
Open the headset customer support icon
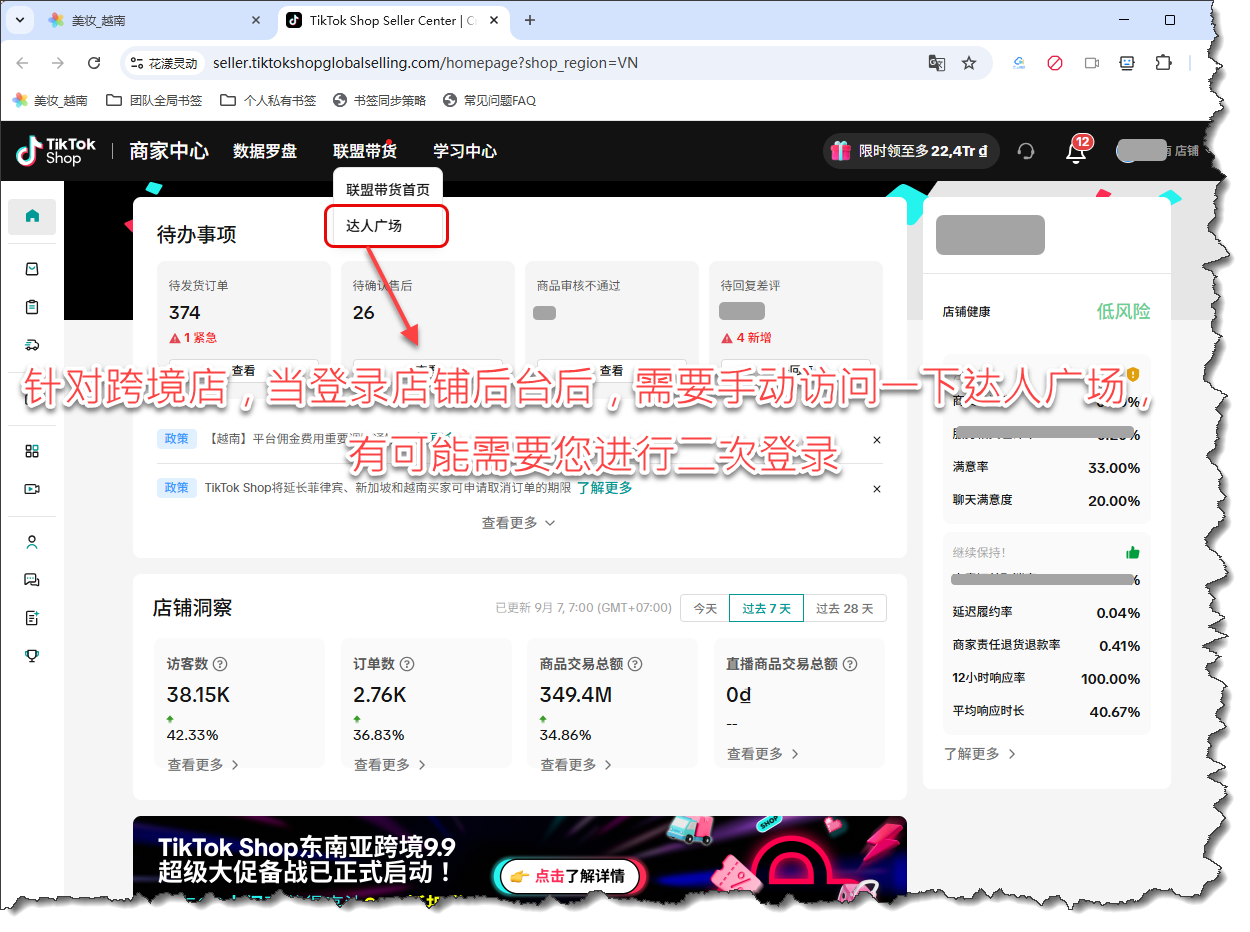click(1025, 151)
